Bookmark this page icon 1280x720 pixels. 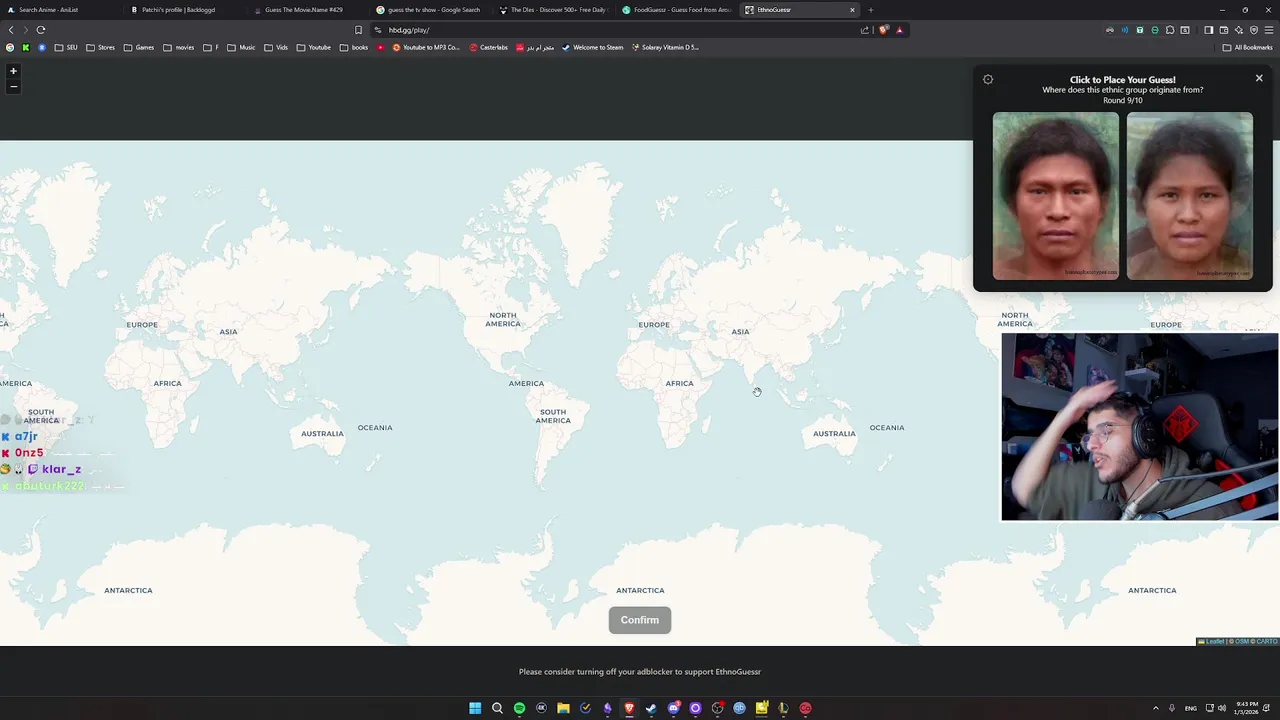click(358, 30)
